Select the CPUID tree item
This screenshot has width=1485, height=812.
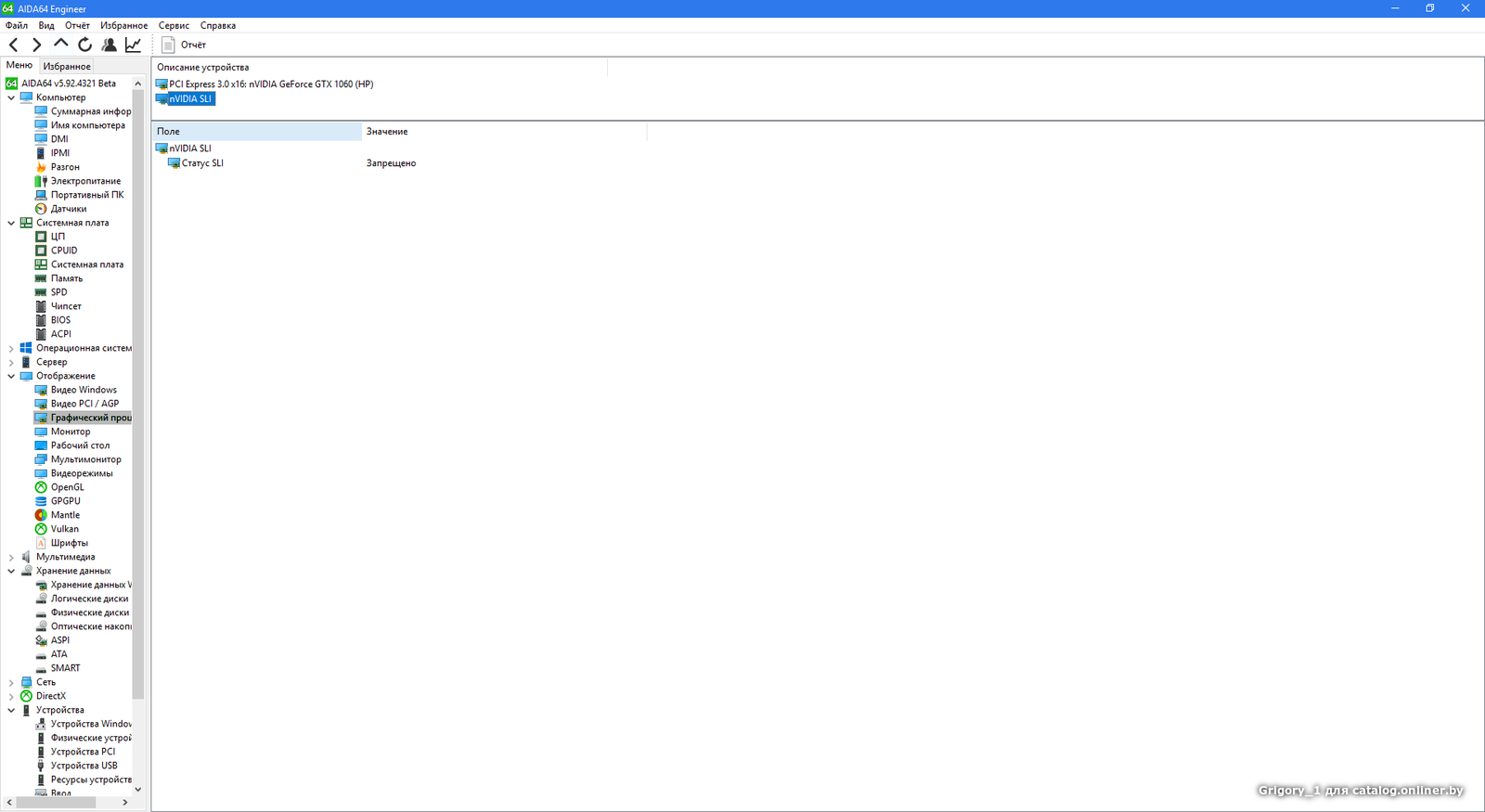click(x=64, y=251)
